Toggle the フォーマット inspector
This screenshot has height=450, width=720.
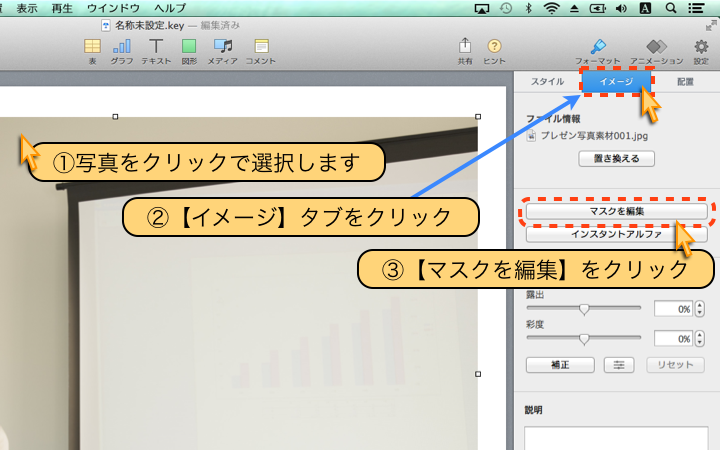tap(597, 51)
